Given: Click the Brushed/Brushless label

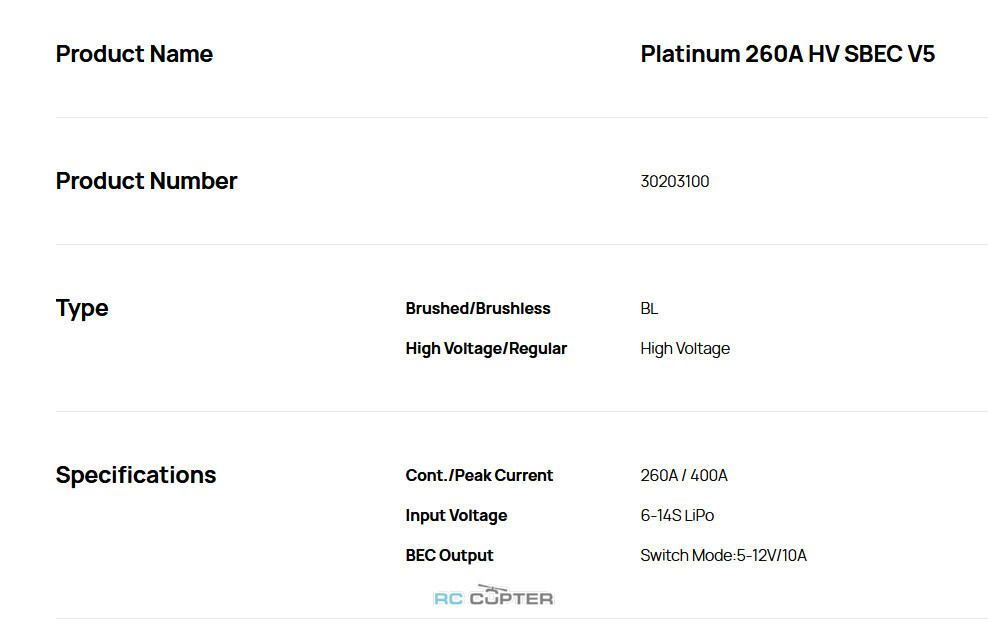Looking at the screenshot, I should 478,309.
